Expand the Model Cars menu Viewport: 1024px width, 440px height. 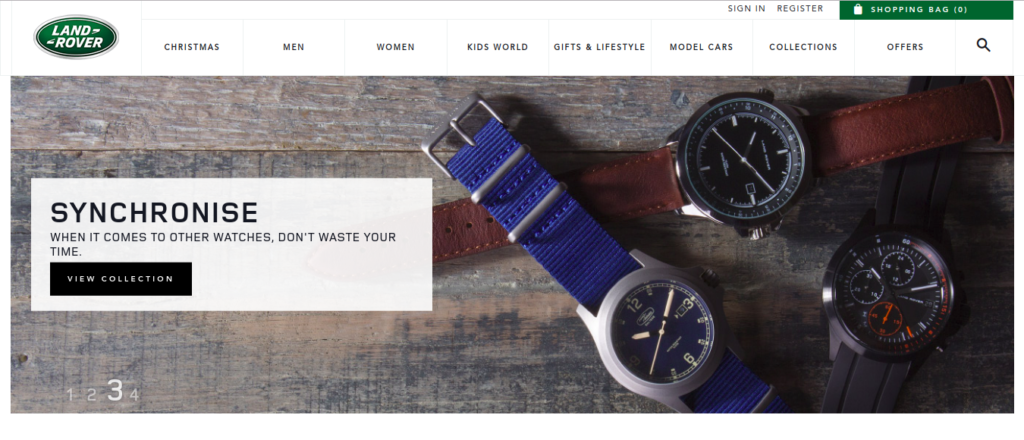(701, 47)
